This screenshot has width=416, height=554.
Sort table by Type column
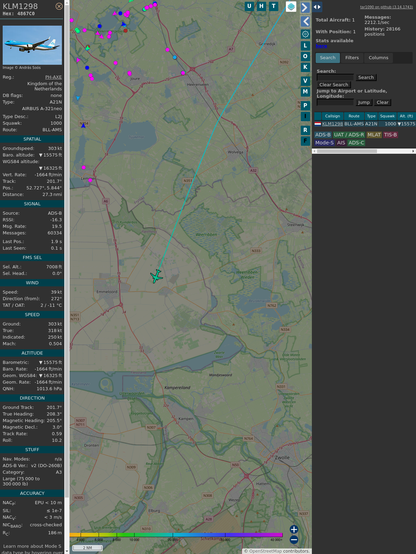pos(371,116)
